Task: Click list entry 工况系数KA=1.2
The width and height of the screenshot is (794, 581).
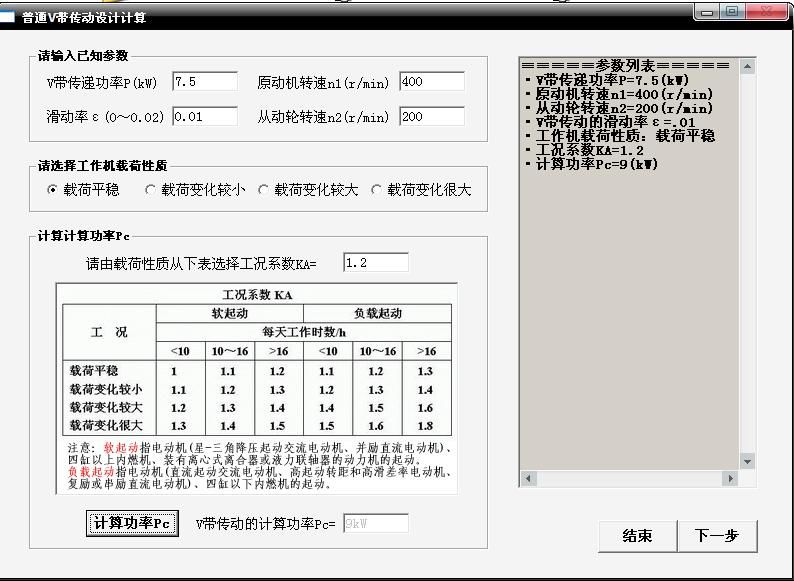Action: tap(585, 150)
